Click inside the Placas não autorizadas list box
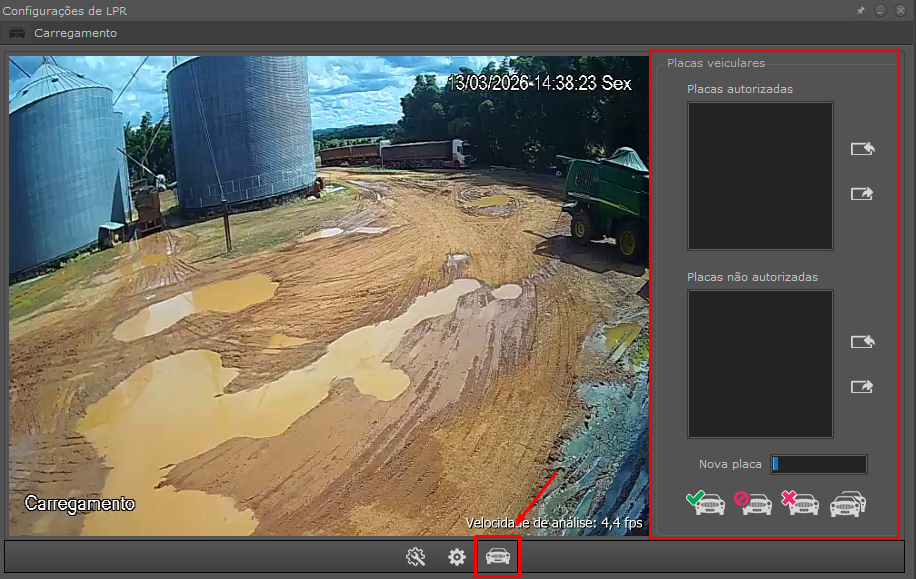916x579 pixels. 760,364
